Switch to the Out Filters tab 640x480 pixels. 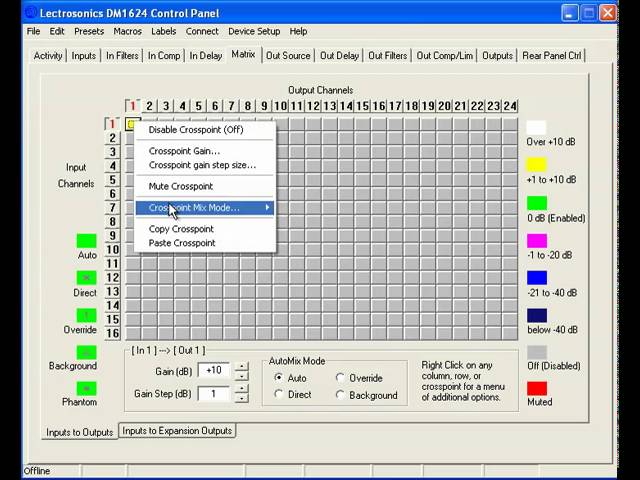(x=387, y=56)
